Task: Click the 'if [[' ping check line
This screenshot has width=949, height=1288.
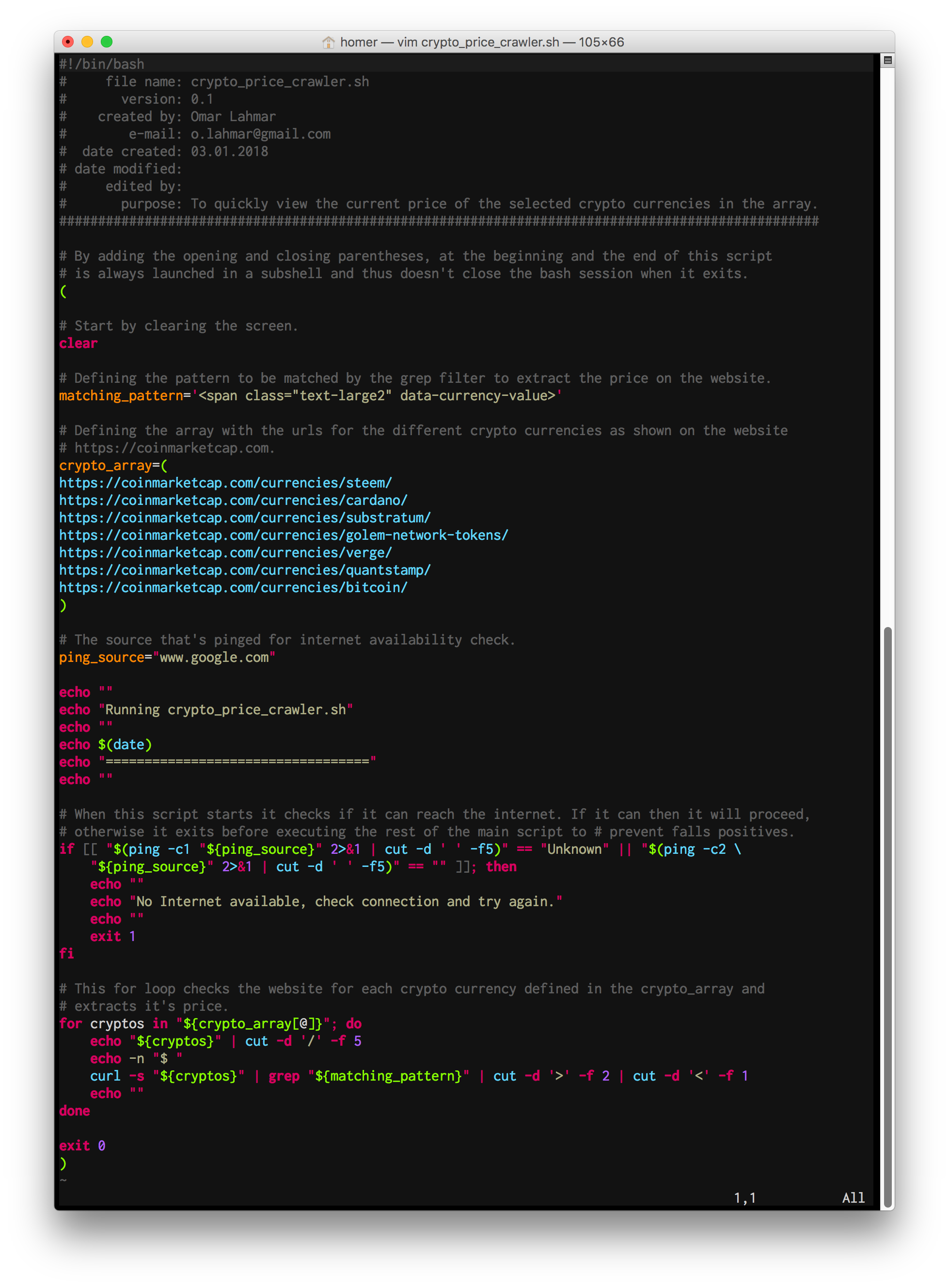Action: pos(400,849)
